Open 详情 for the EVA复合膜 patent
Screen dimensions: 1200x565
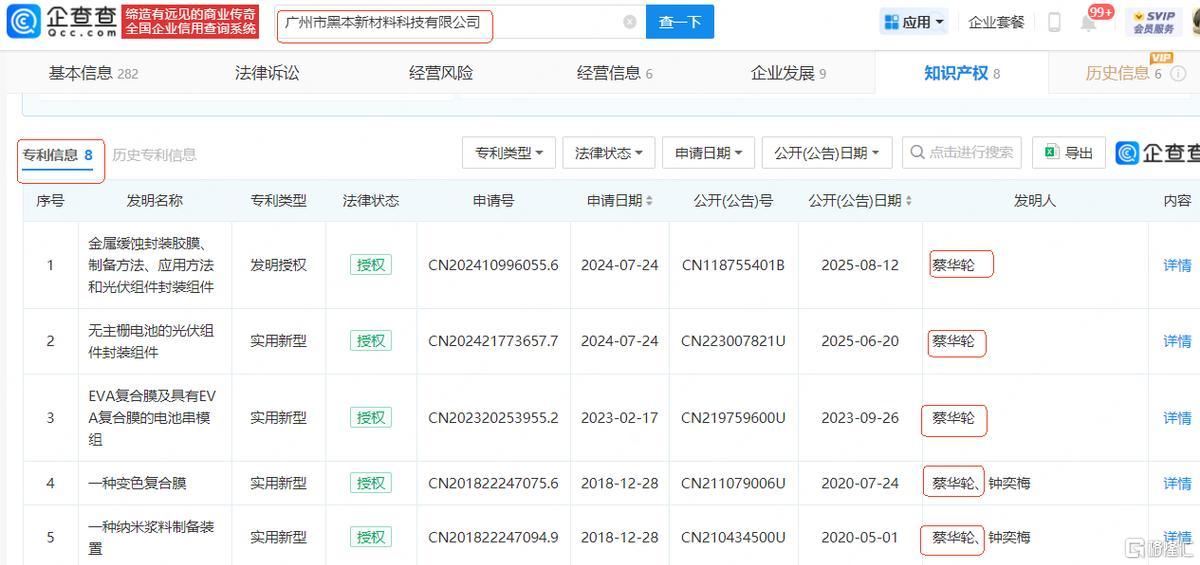[x=1177, y=418]
